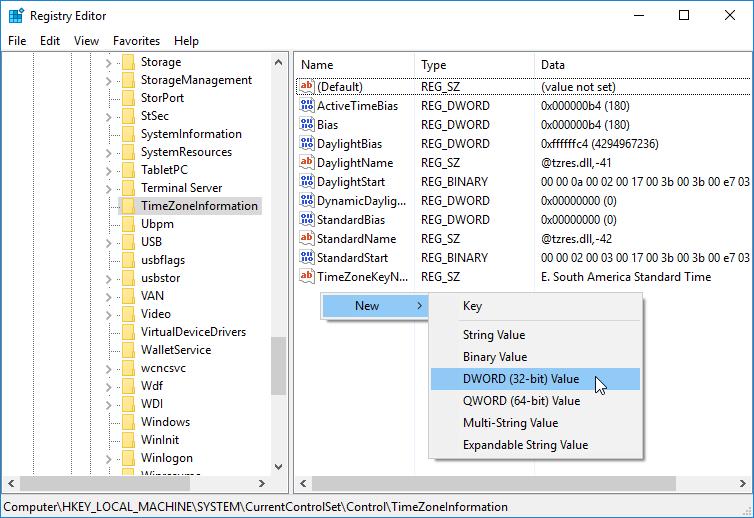Screen dimensions: 754x518
Task: Click the StandardStart binary icon
Action: click(x=306, y=257)
